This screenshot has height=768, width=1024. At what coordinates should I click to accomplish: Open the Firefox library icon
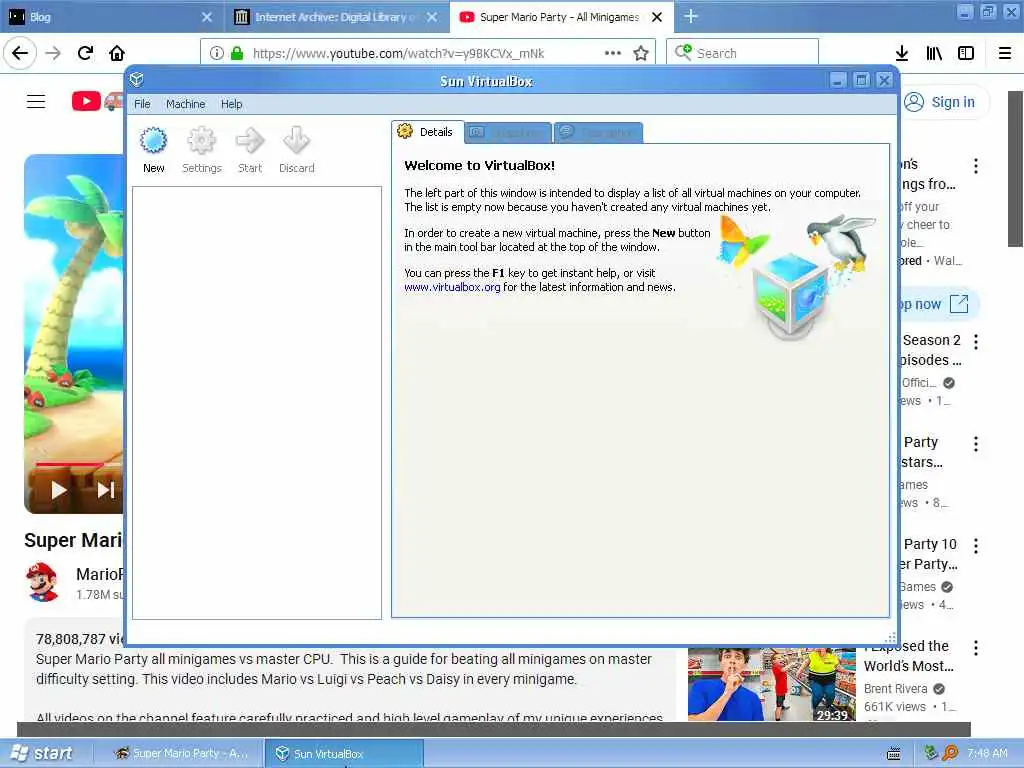point(934,53)
